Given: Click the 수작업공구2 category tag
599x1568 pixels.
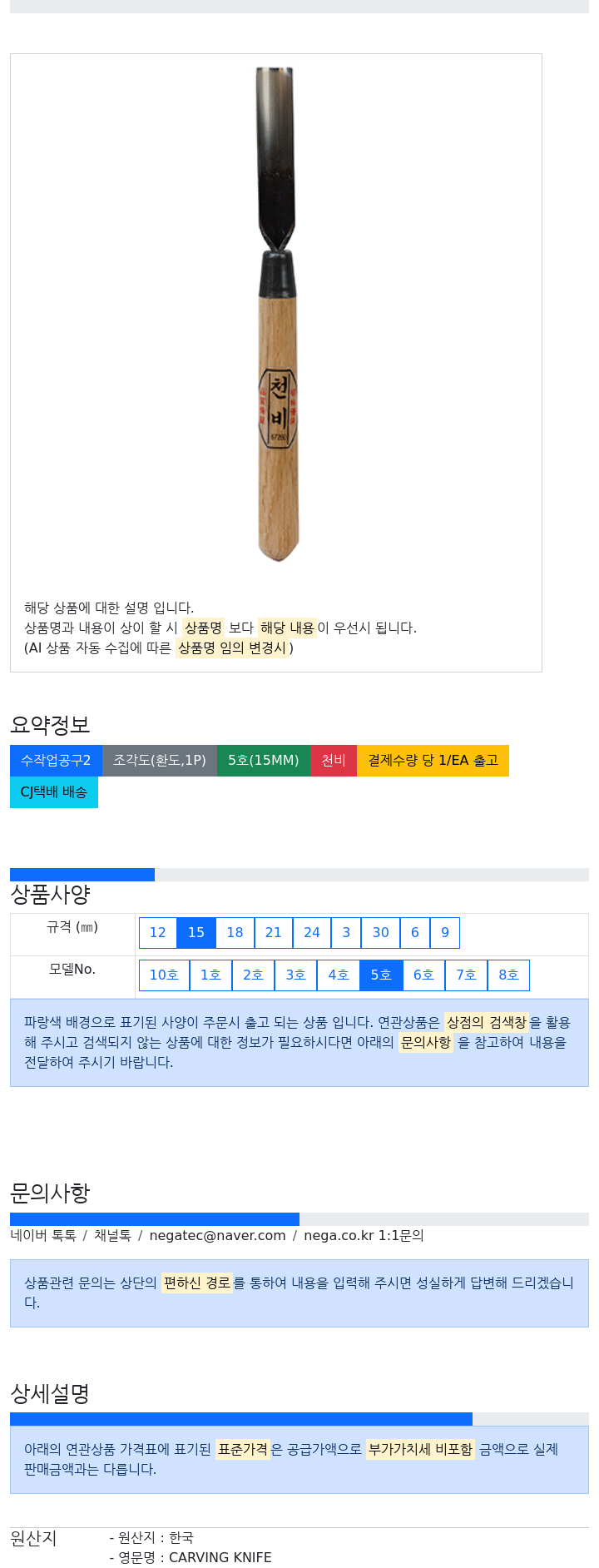Looking at the screenshot, I should pos(56,761).
